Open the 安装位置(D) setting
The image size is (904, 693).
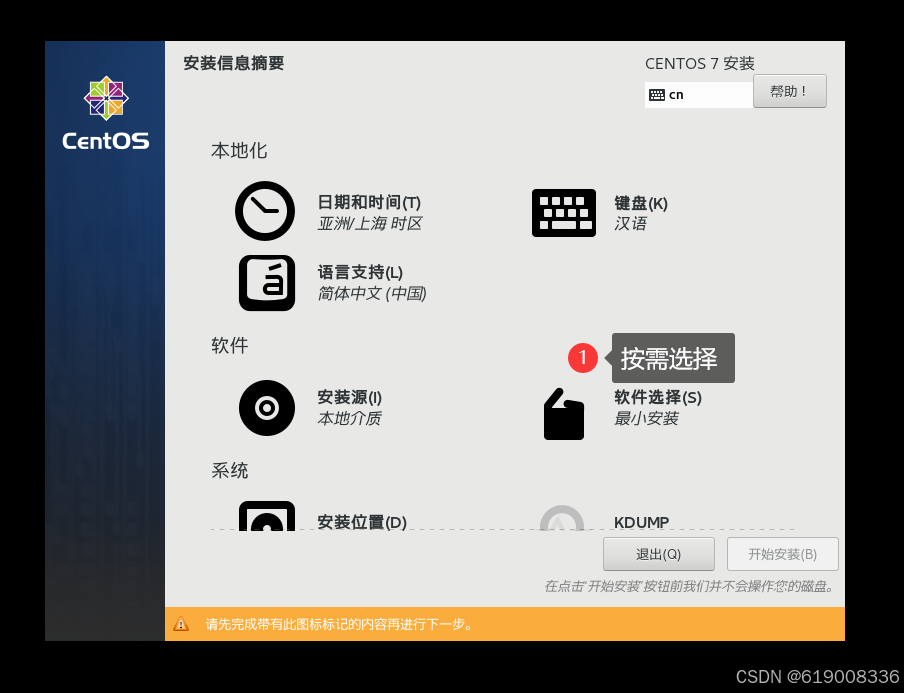click(x=362, y=522)
